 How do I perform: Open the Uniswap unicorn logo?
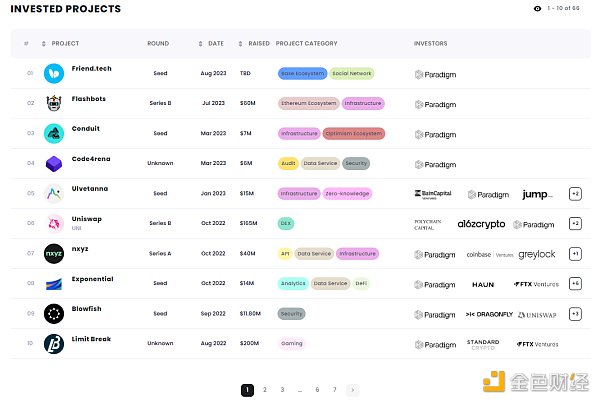[x=54, y=224]
